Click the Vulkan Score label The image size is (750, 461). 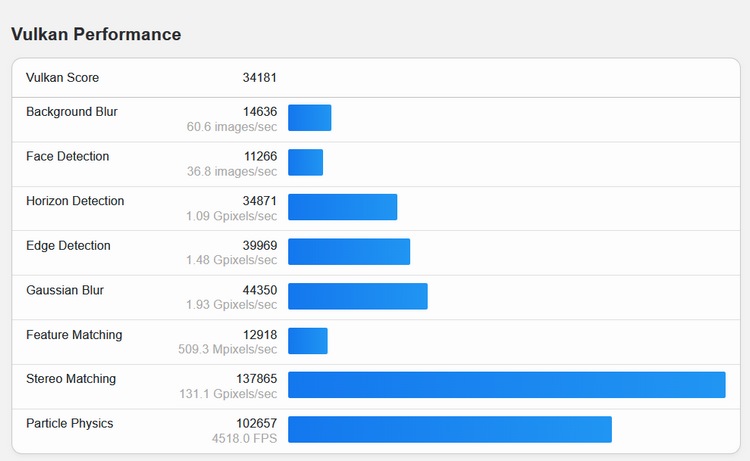click(x=62, y=78)
